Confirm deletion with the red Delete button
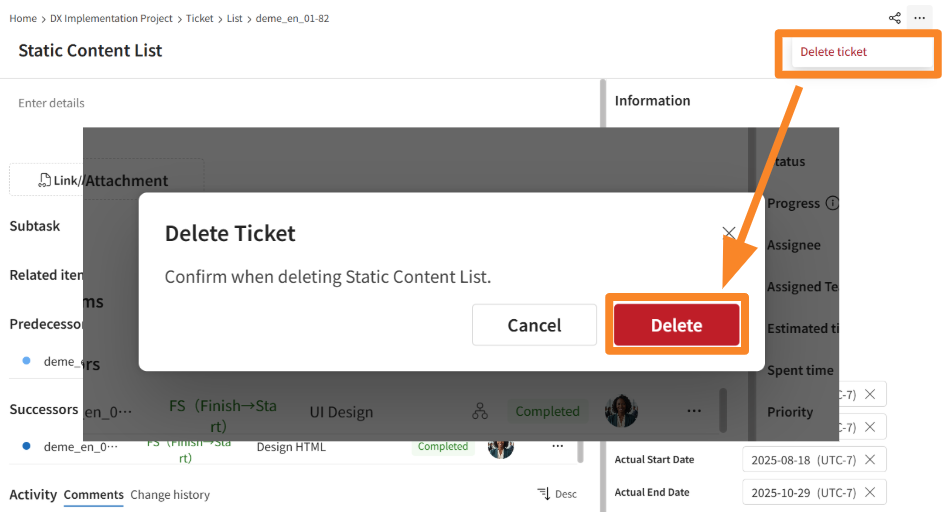 676,325
